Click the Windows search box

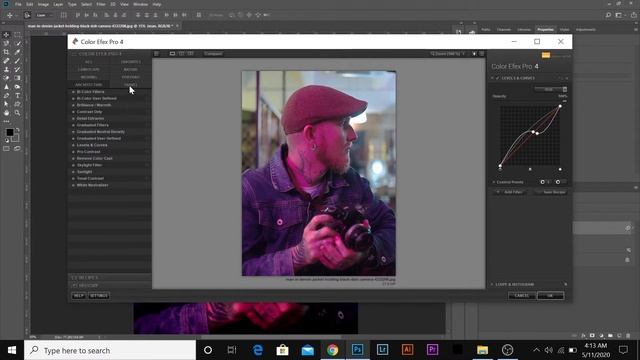click(110, 350)
